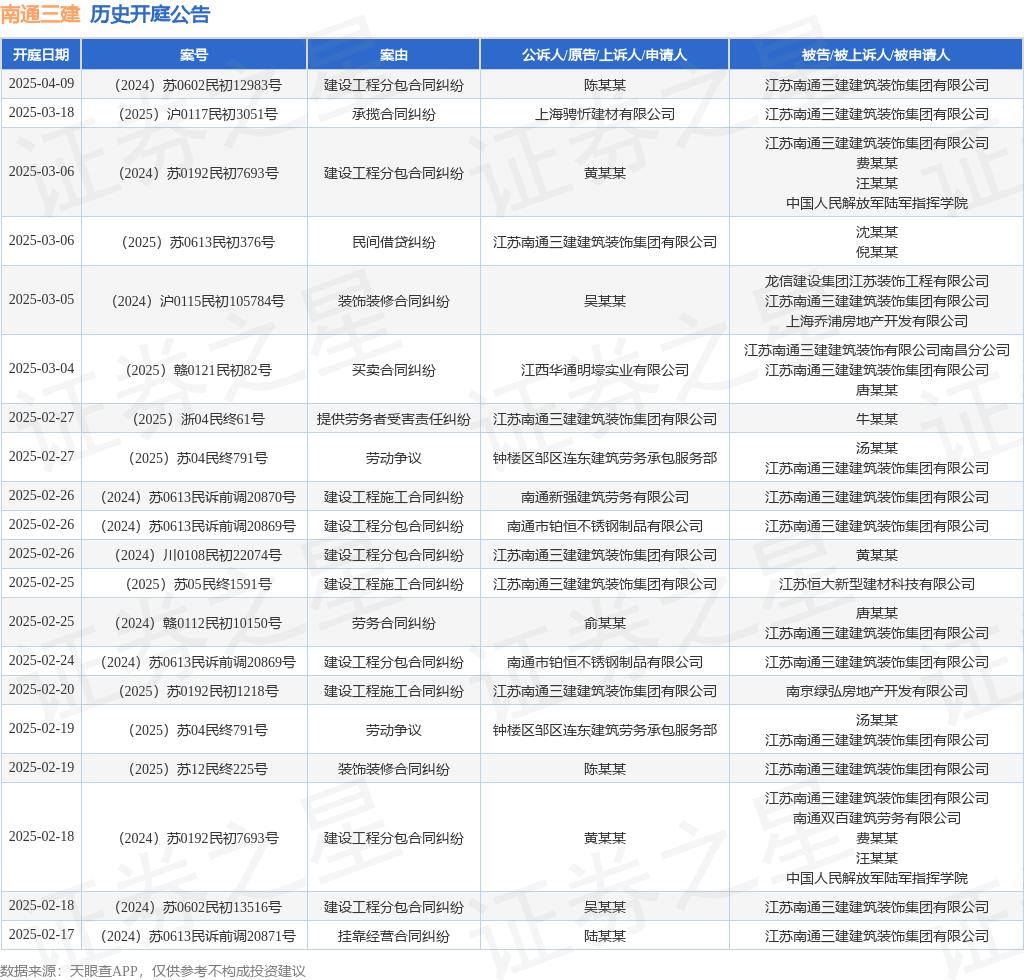Click the 数据来源 天眼查APP footer note
Image resolution: width=1024 pixels, height=980 pixels.
pyautogui.click(x=153, y=971)
